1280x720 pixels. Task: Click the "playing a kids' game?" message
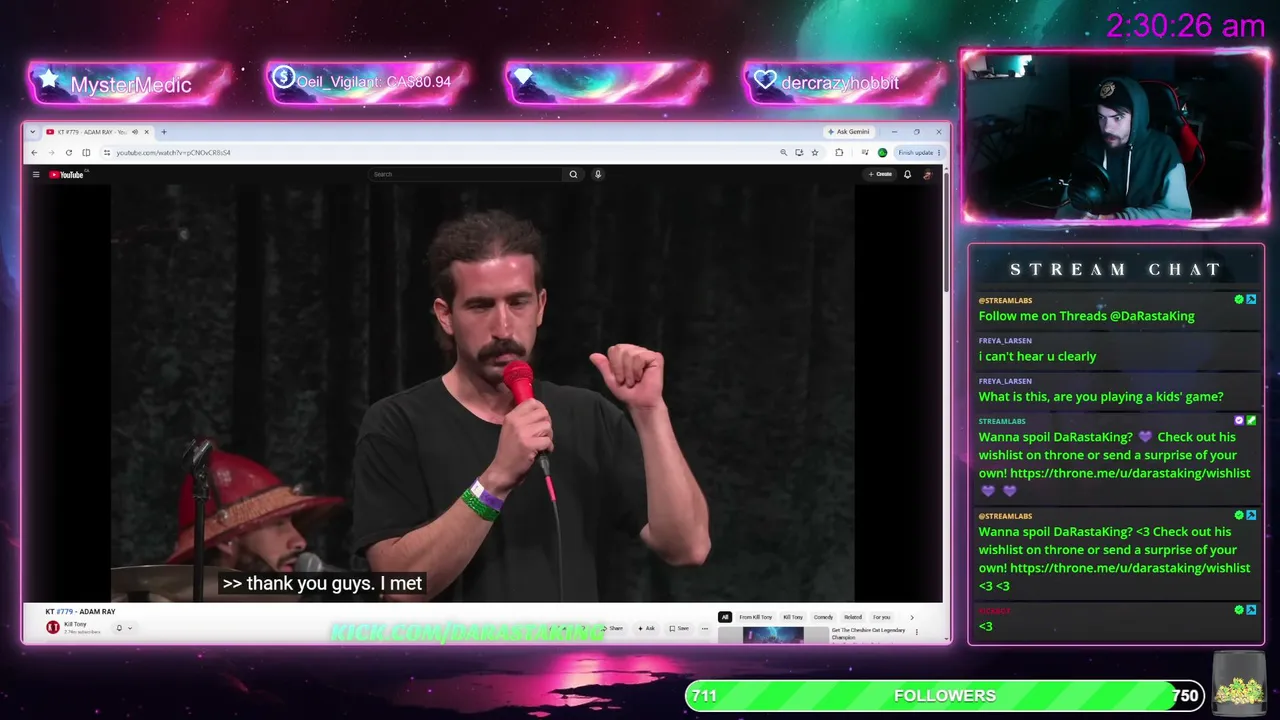pos(1100,396)
